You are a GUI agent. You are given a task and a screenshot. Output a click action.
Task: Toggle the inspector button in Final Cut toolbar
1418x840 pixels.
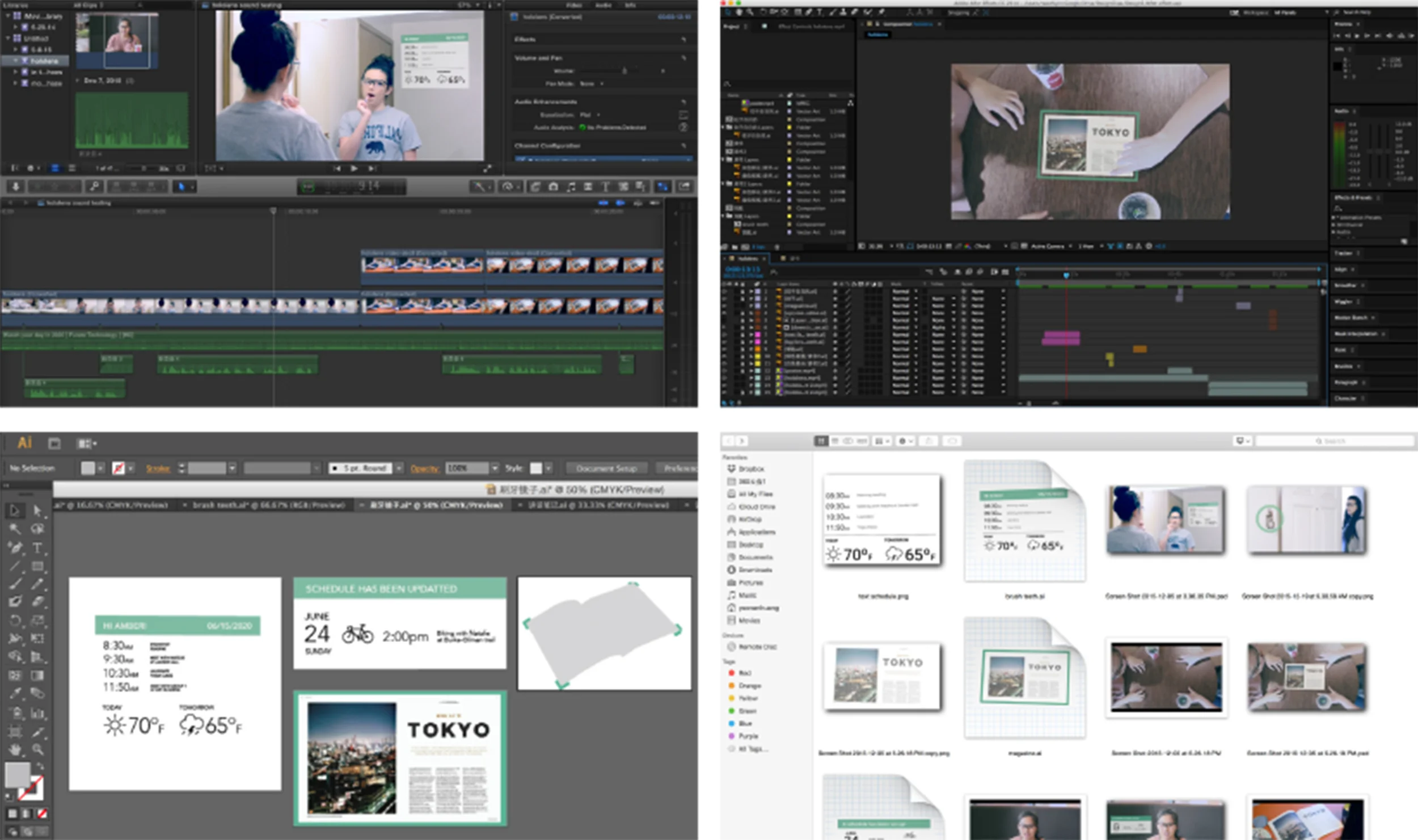click(662, 187)
